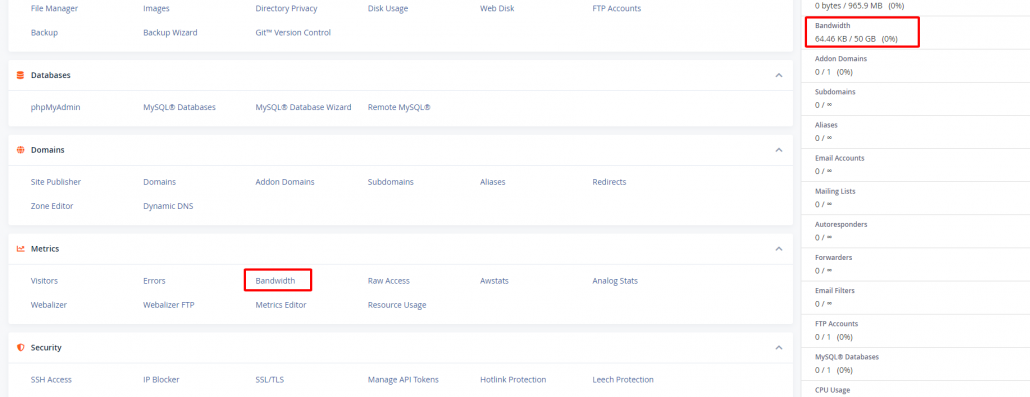Open the Visitors metrics
The image size is (1030, 397).
point(45,281)
